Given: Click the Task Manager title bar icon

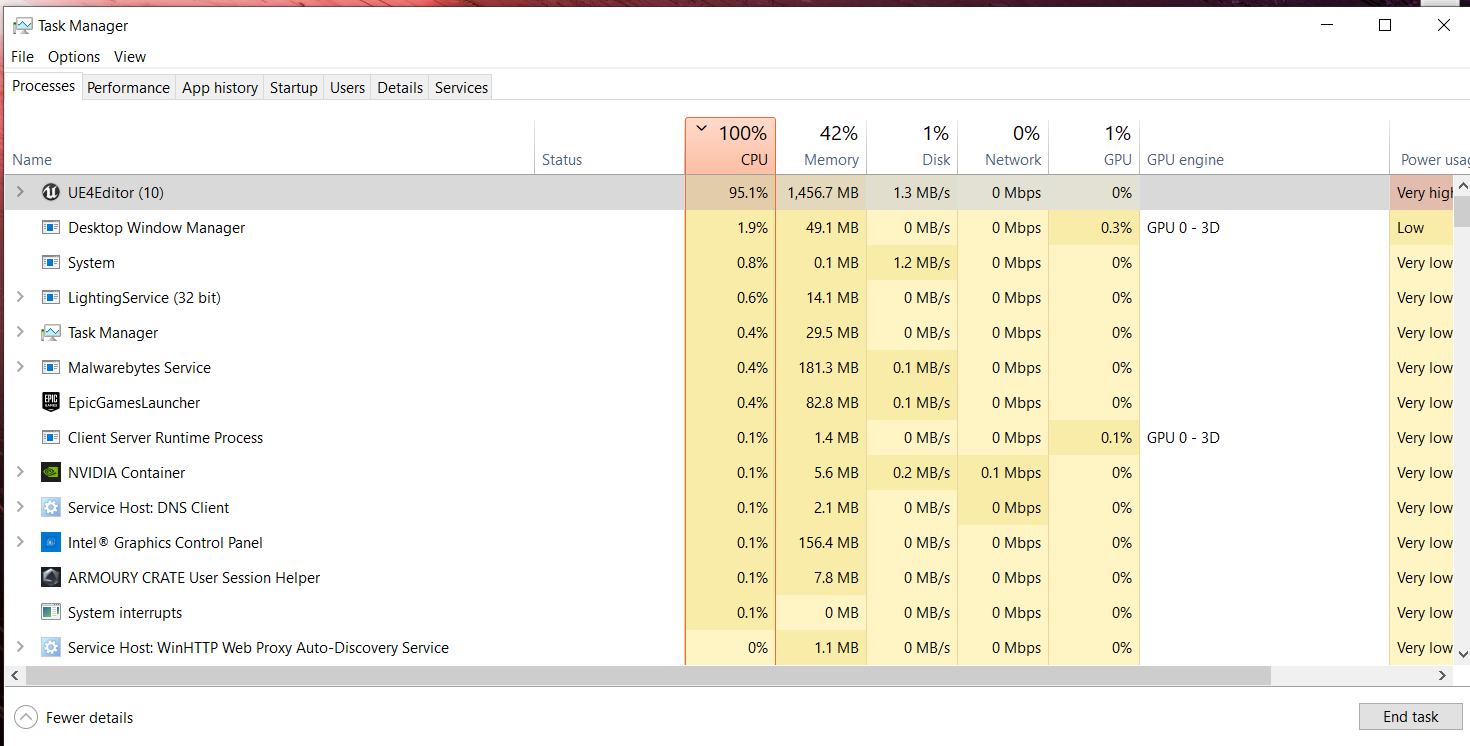Looking at the screenshot, I should pyautogui.click(x=22, y=25).
